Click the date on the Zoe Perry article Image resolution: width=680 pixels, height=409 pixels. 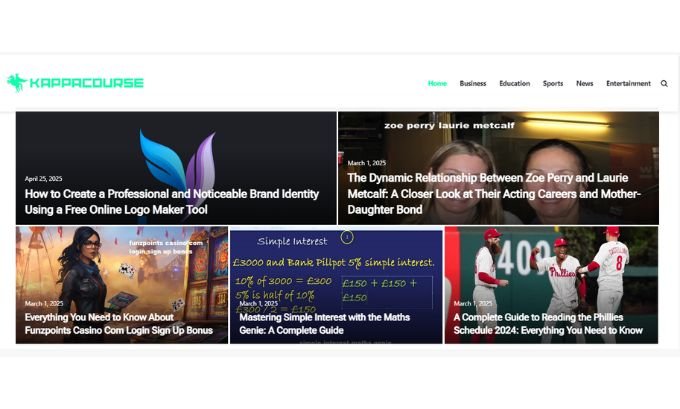(x=366, y=163)
